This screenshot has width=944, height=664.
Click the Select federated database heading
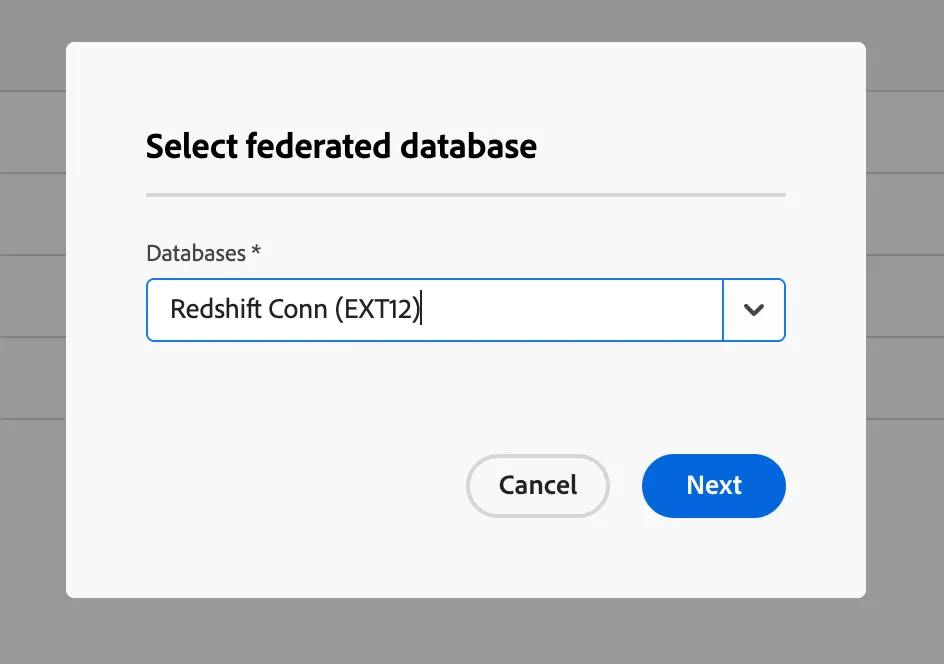(341, 146)
